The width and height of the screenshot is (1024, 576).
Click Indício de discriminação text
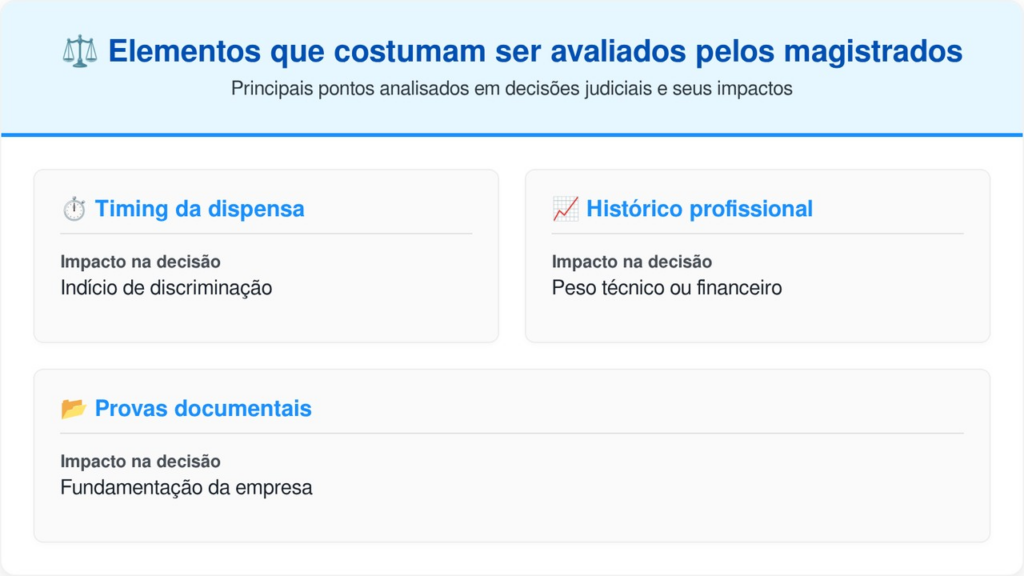coord(166,288)
